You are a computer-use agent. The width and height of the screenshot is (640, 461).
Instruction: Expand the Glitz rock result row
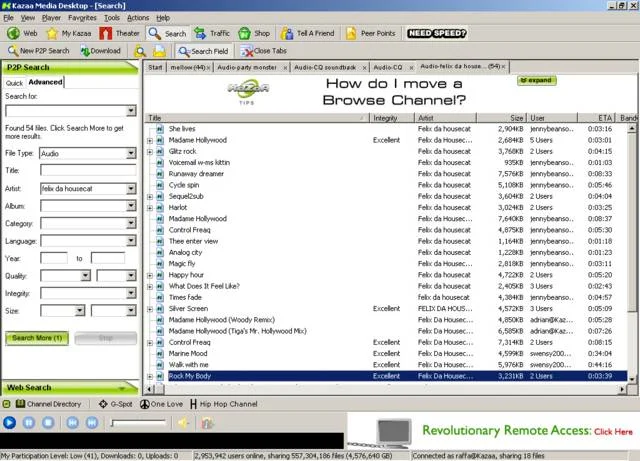pyautogui.click(x=150, y=152)
